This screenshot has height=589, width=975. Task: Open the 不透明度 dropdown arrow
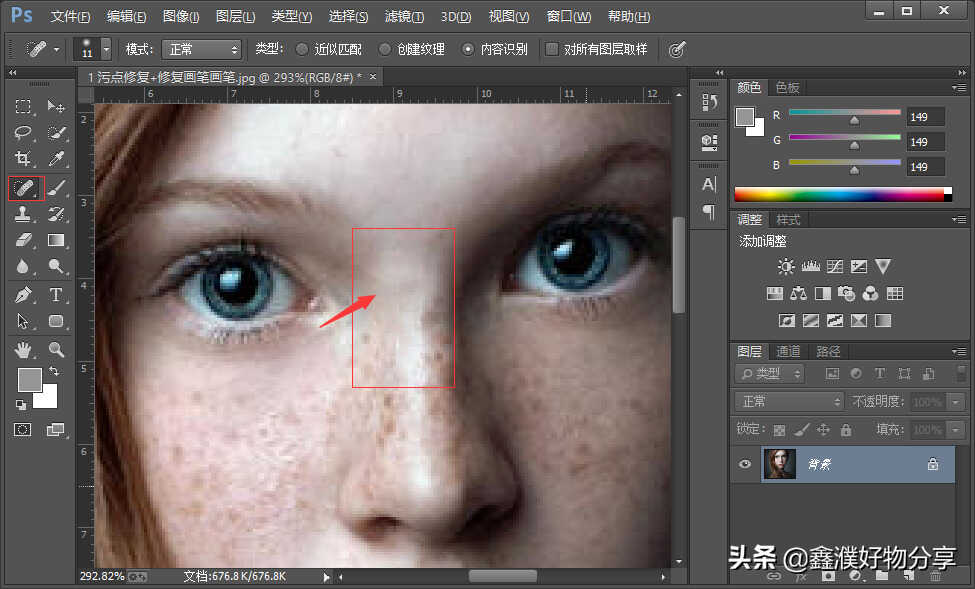[x=956, y=402]
